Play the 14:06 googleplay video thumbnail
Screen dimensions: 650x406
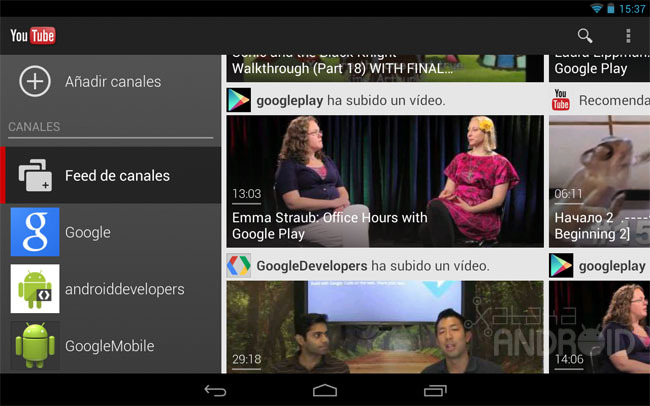(599, 327)
